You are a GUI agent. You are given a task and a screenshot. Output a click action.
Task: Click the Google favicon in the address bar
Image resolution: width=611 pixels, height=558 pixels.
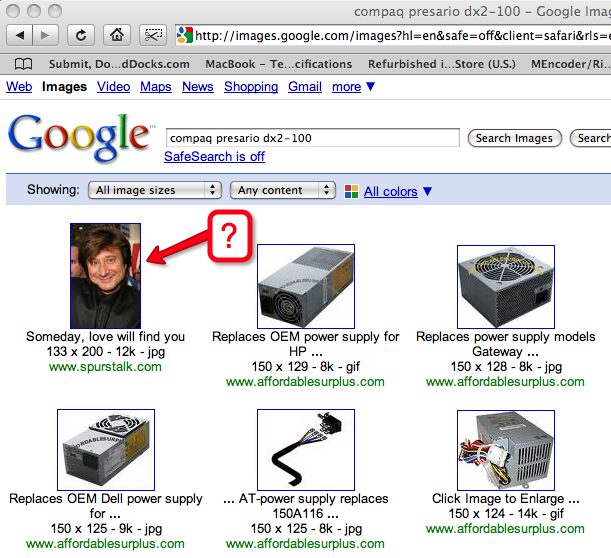pos(184,36)
